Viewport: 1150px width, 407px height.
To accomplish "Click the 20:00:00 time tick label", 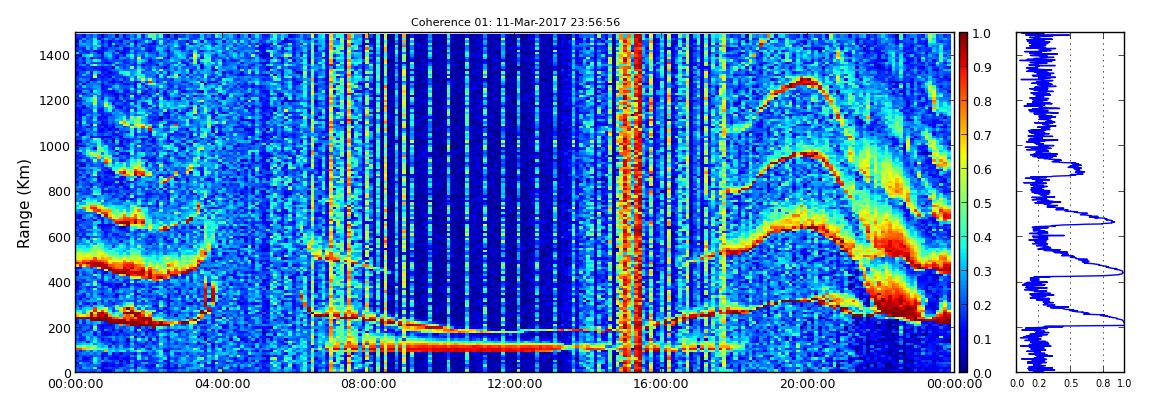I will point(806,384).
